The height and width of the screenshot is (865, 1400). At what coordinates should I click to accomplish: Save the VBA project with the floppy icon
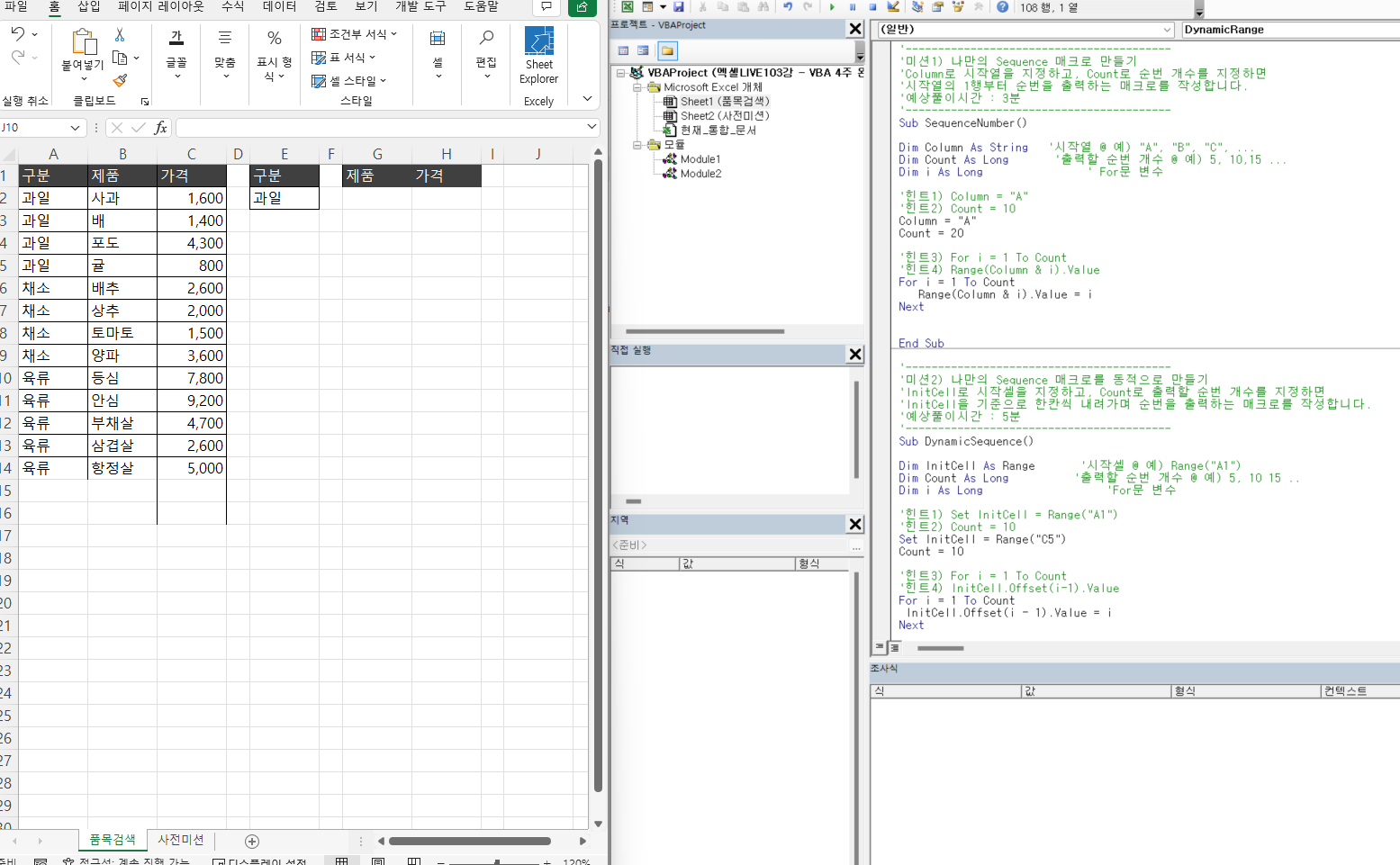pos(679,6)
